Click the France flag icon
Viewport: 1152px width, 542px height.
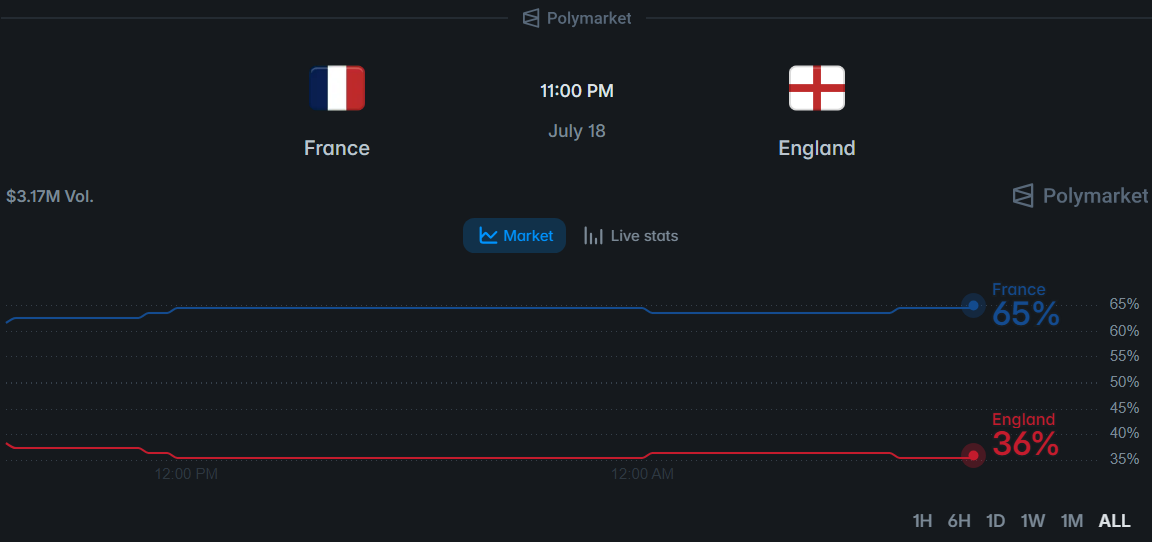(337, 88)
